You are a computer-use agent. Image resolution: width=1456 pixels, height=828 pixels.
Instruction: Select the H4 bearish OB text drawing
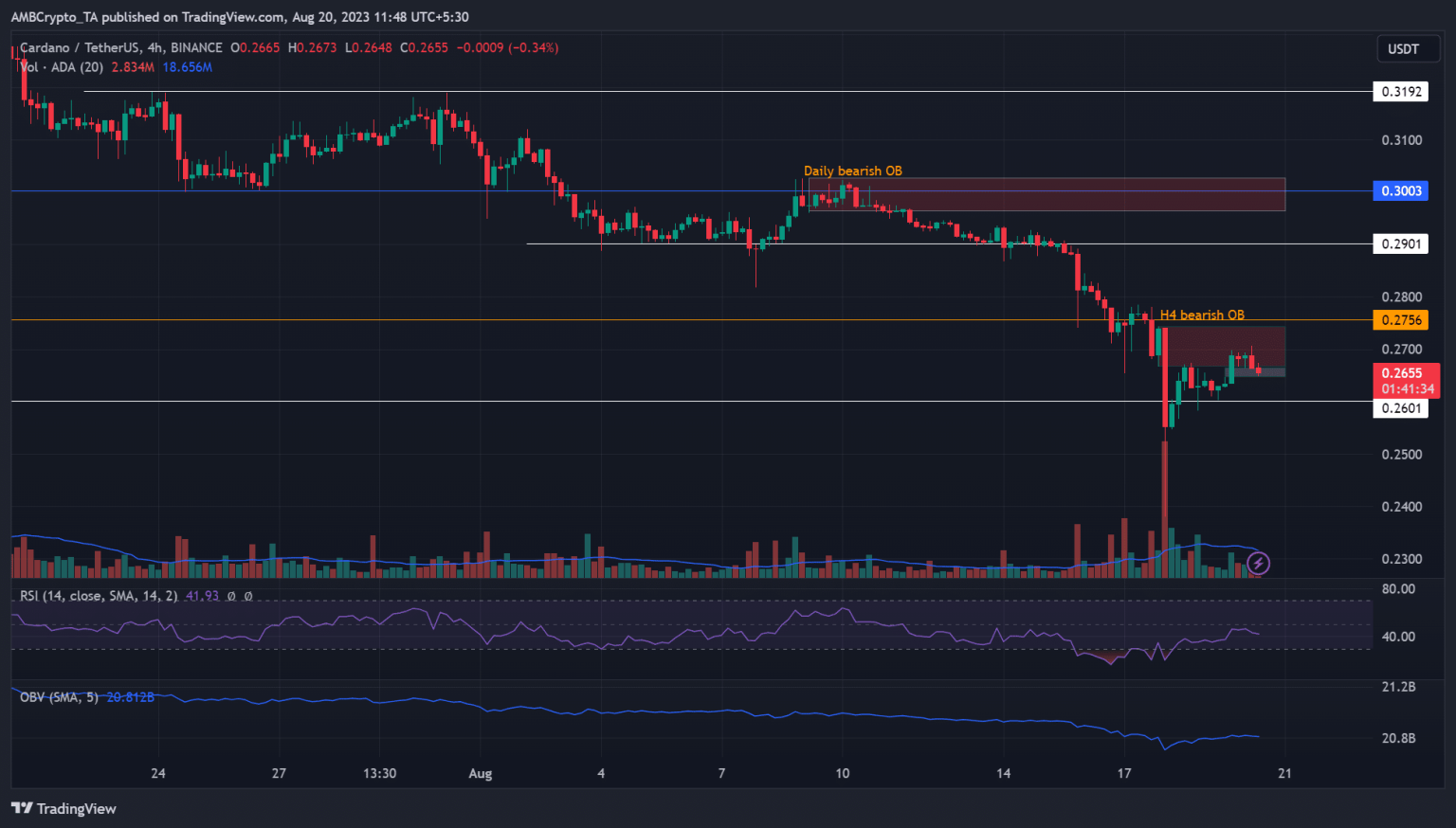pos(1202,315)
